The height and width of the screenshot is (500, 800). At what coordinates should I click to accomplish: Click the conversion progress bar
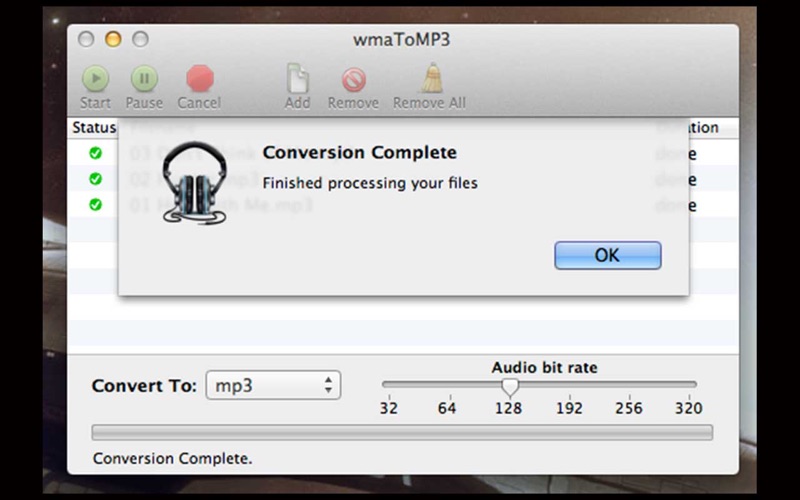[x=402, y=432]
